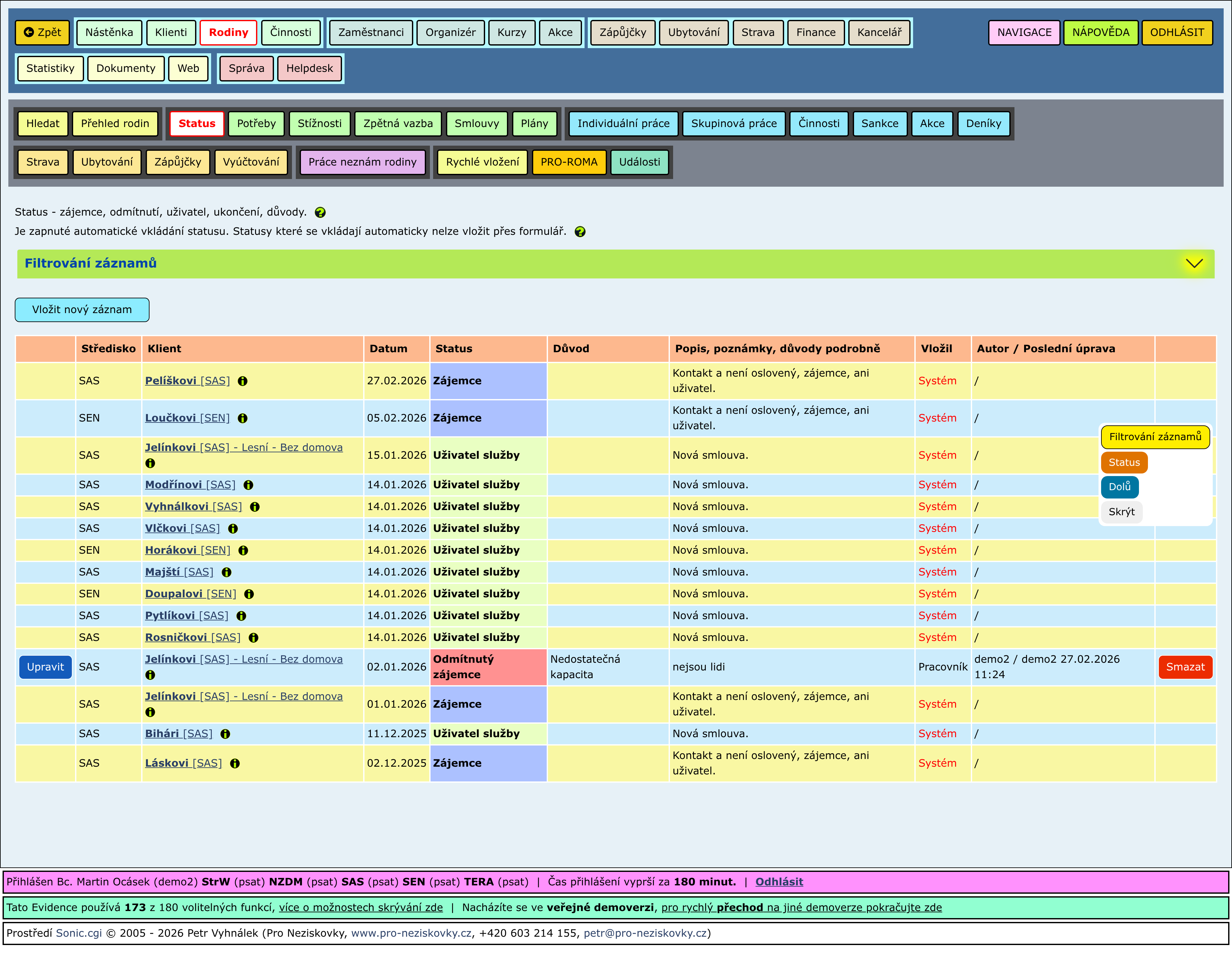Click info icon next to Rosničkovi [SAS]
Image resolution: width=1232 pixels, height=963 pixels.
pos(253,637)
